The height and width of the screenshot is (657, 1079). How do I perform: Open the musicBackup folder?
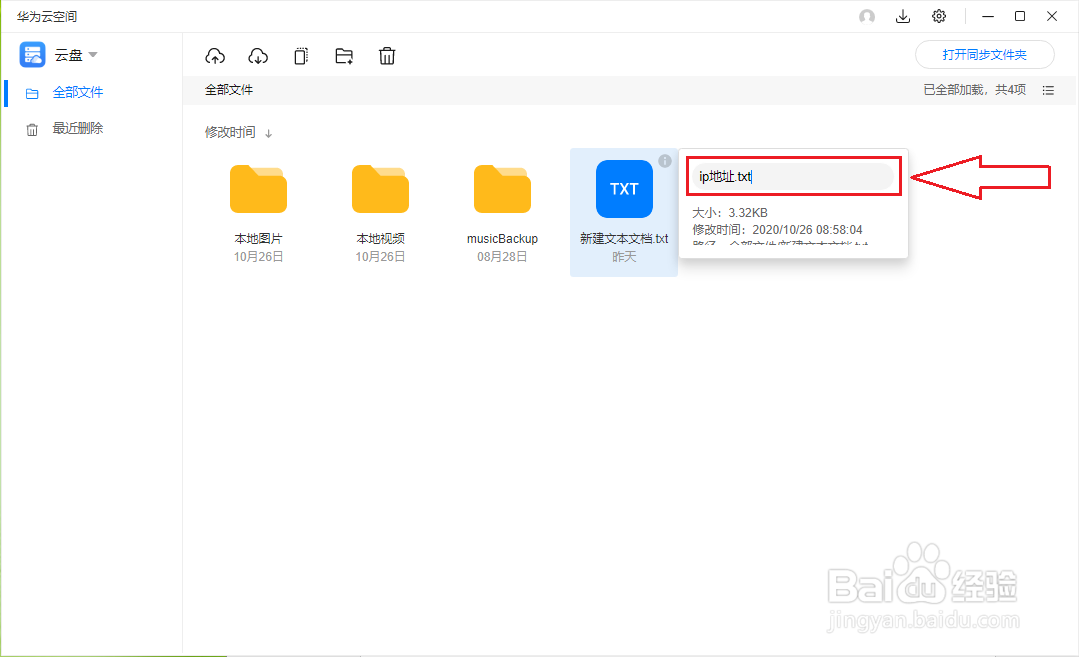[x=502, y=189]
